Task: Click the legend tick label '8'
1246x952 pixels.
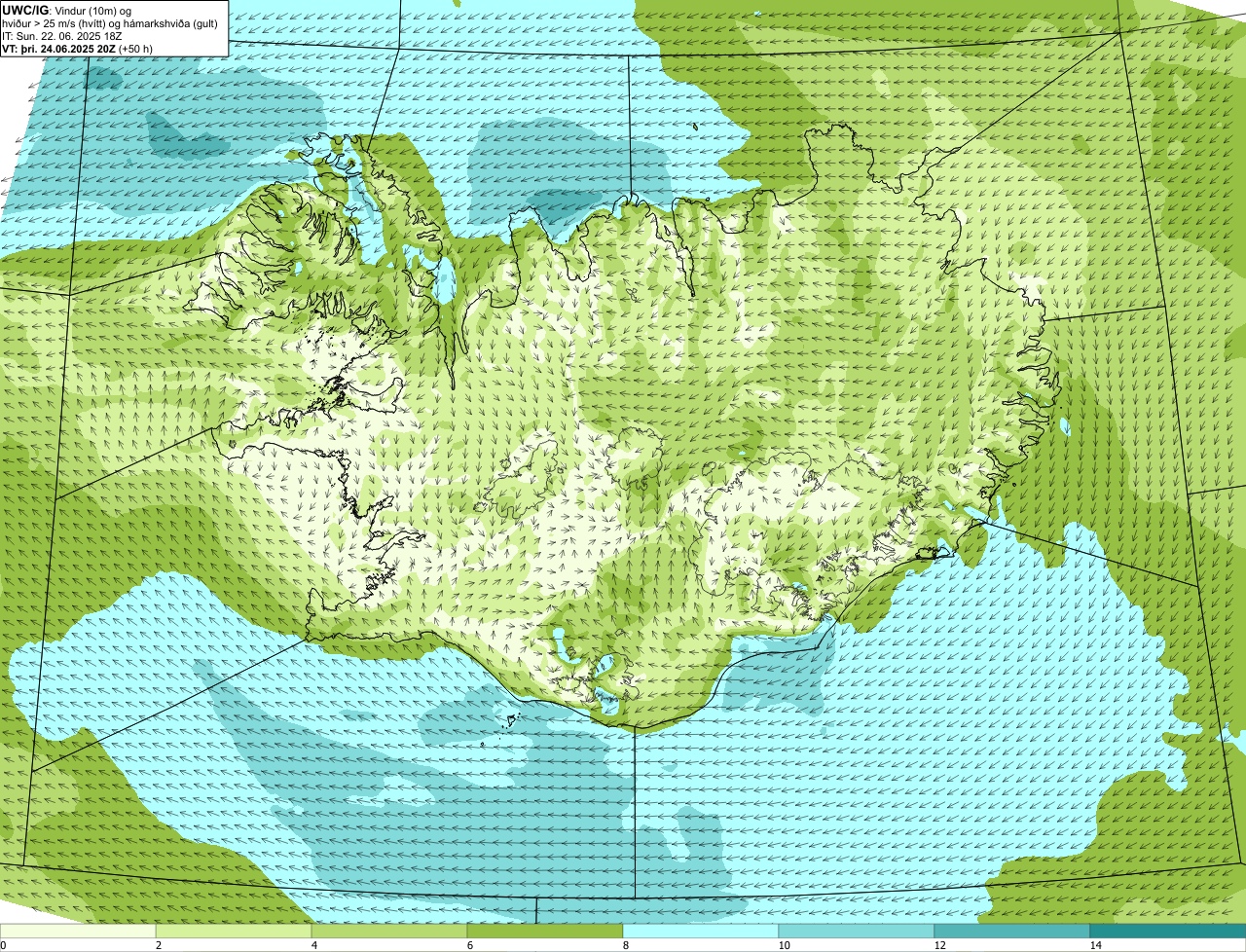Action: [625, 945]
